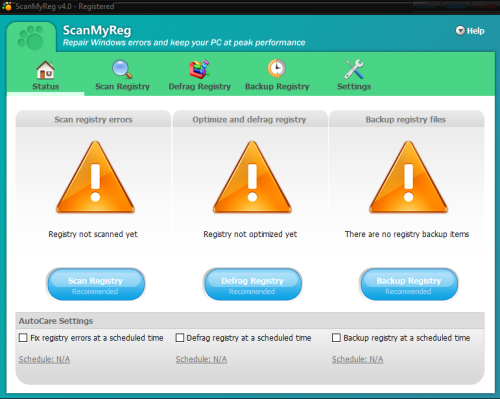Click the blue Scan Registry Recommended button
The image size is (500, 399).
click(95, 284)
